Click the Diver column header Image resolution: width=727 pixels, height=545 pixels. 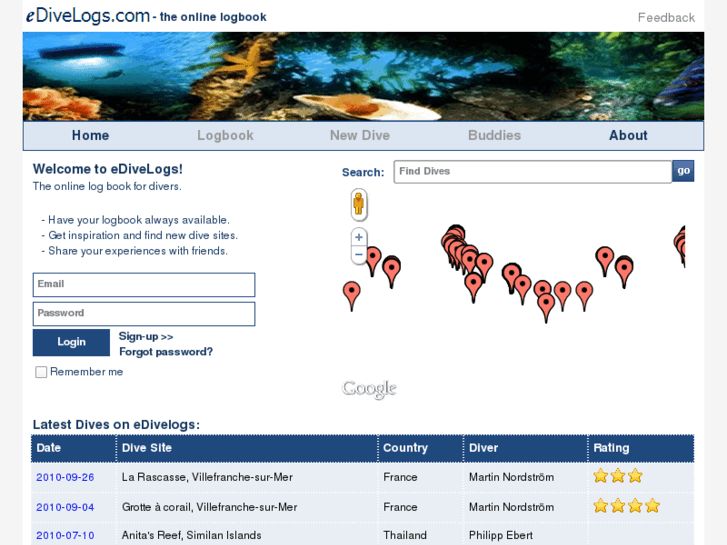[x=525, y=448]
